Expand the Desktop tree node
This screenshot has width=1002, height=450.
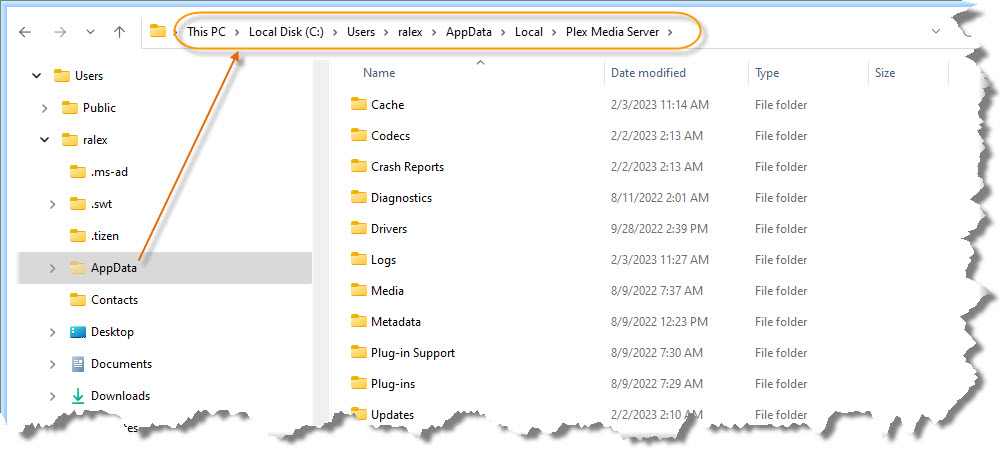pos(52,332)
